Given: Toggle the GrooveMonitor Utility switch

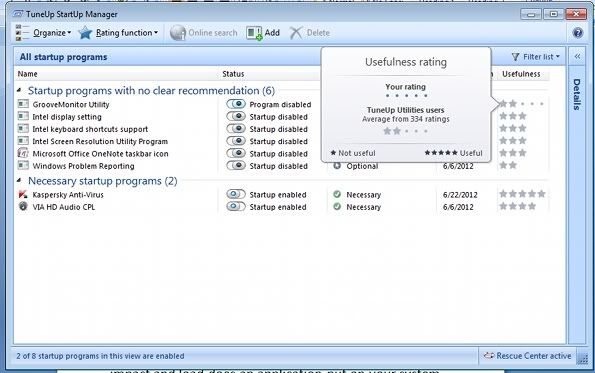Looking at the screenshot, I should (236, 104).
